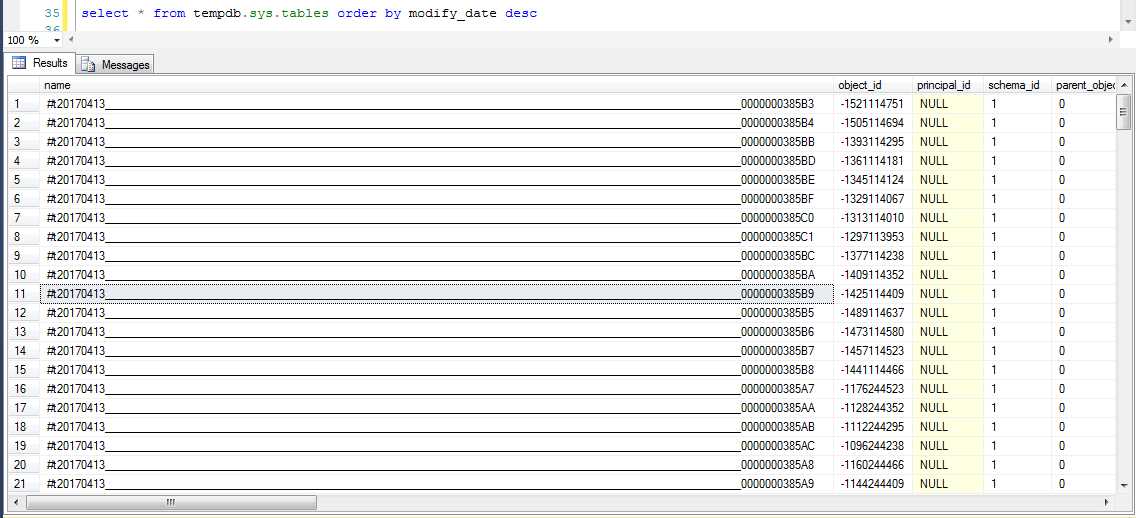The width and height of the screenshot is (1136, 518).
Task: Switch to the Results tab
Action: [x=41, y=63]
